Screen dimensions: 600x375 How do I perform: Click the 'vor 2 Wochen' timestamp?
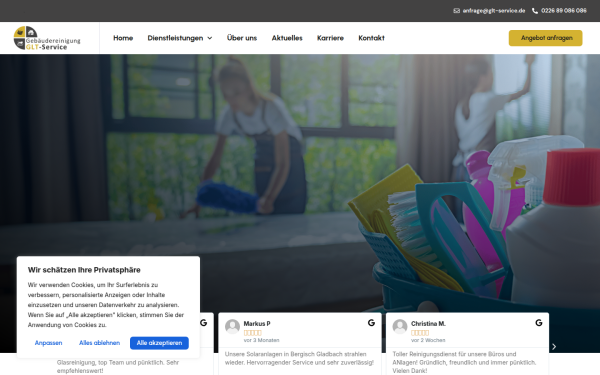(x=428, y=340)
